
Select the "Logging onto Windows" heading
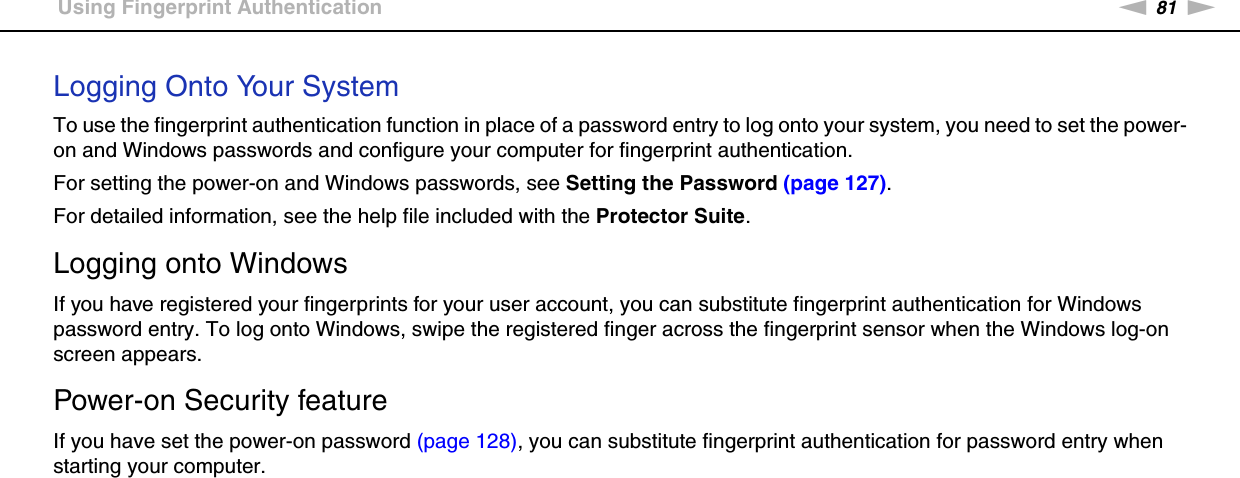click(x=200, y=264)
